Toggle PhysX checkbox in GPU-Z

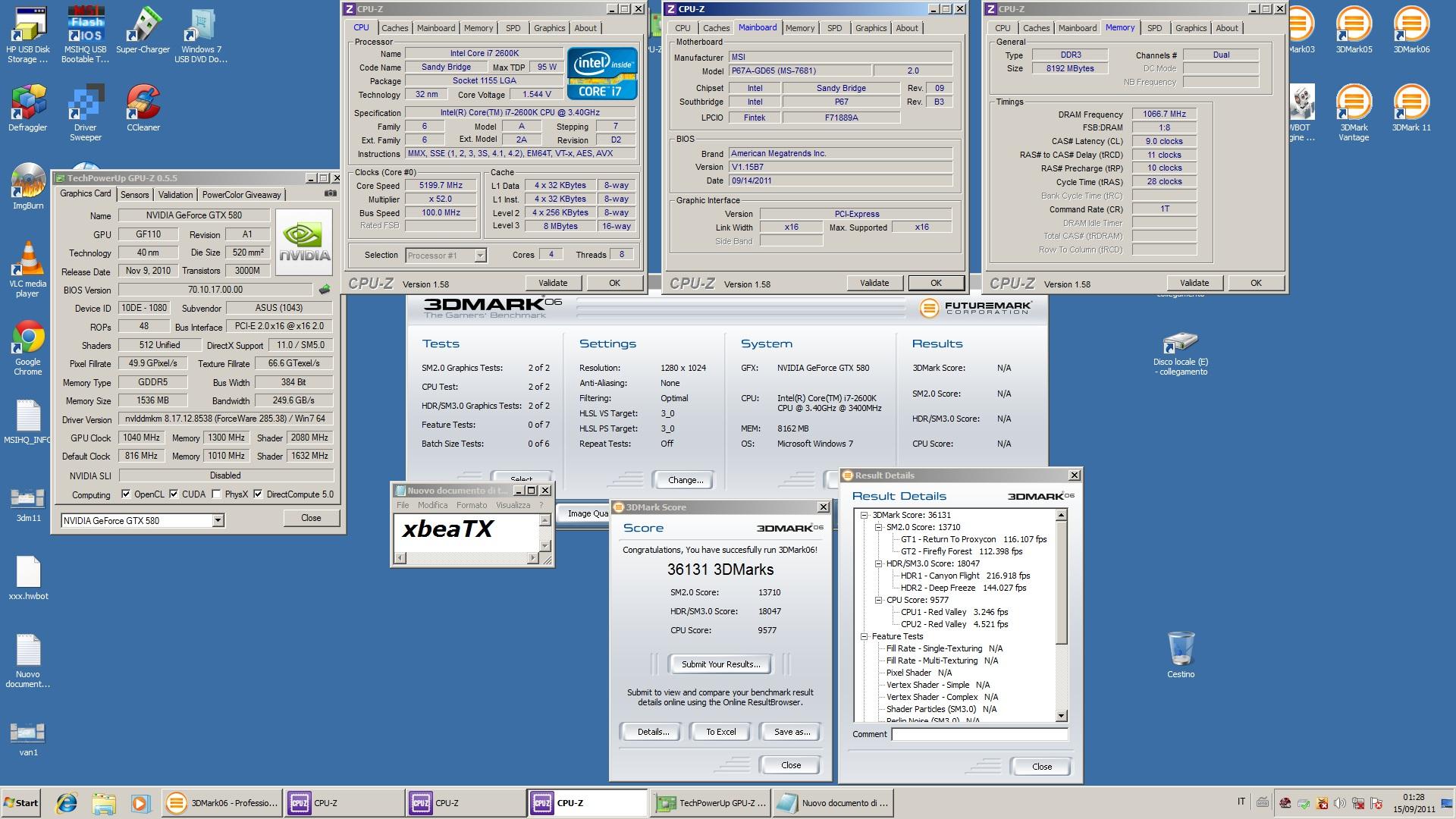[217, 494]
